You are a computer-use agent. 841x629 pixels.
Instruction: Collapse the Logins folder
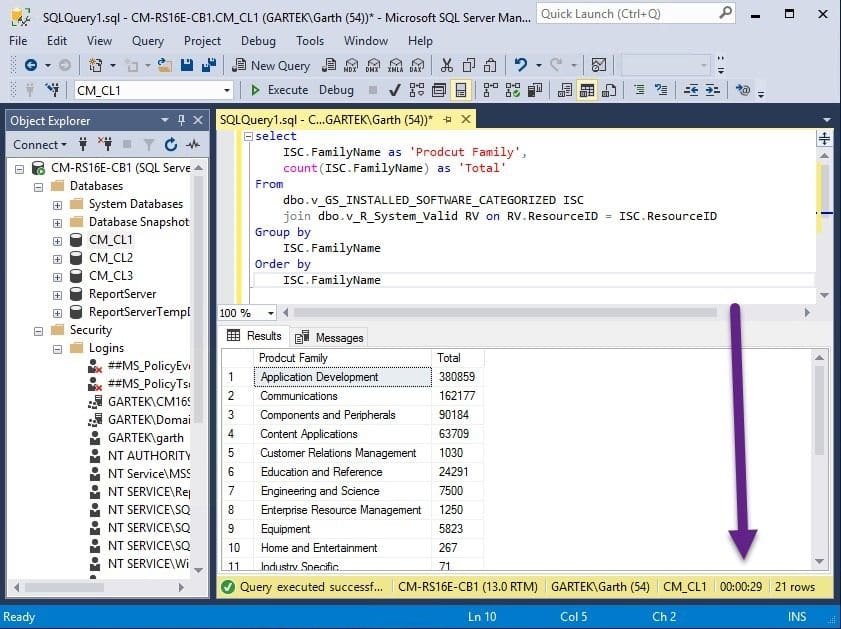[57, 349]
